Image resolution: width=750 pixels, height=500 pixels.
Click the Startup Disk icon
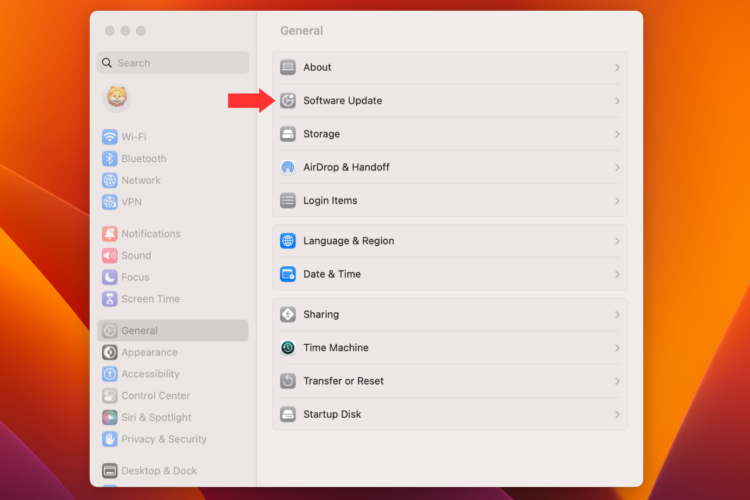[x=288, y=414]
